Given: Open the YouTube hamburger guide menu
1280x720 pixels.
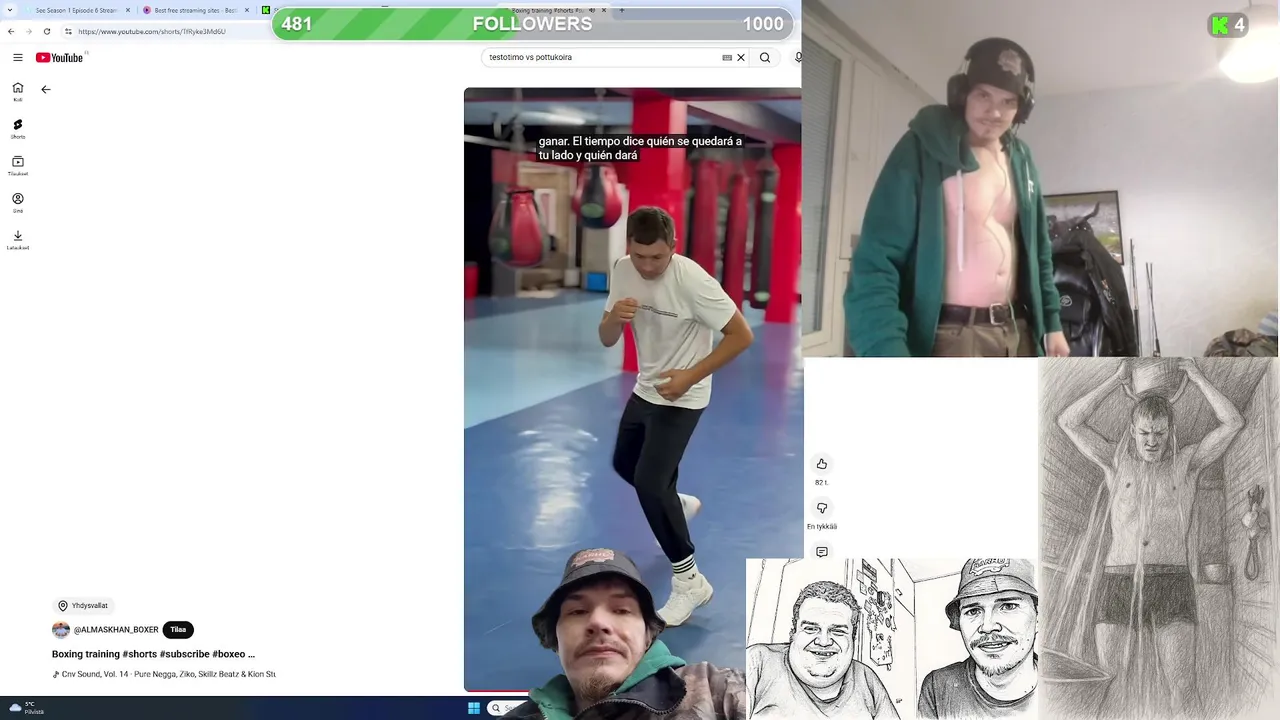Looking at the screenshot, I should [x=18, y=58].
